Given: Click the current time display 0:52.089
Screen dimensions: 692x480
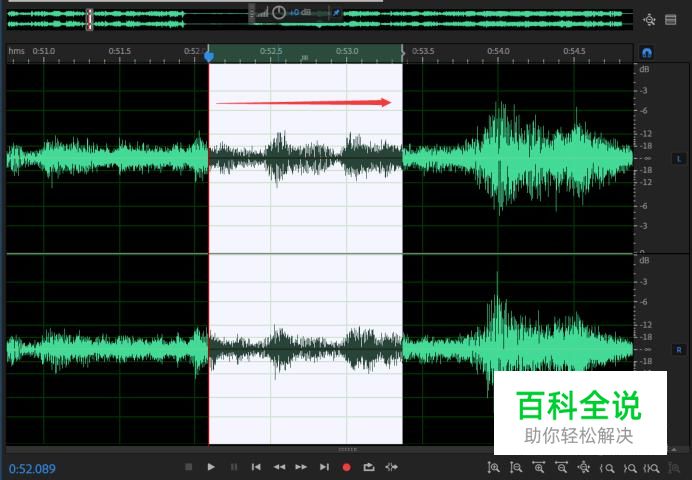Looking at the screenshot, I should click(32, 469).
